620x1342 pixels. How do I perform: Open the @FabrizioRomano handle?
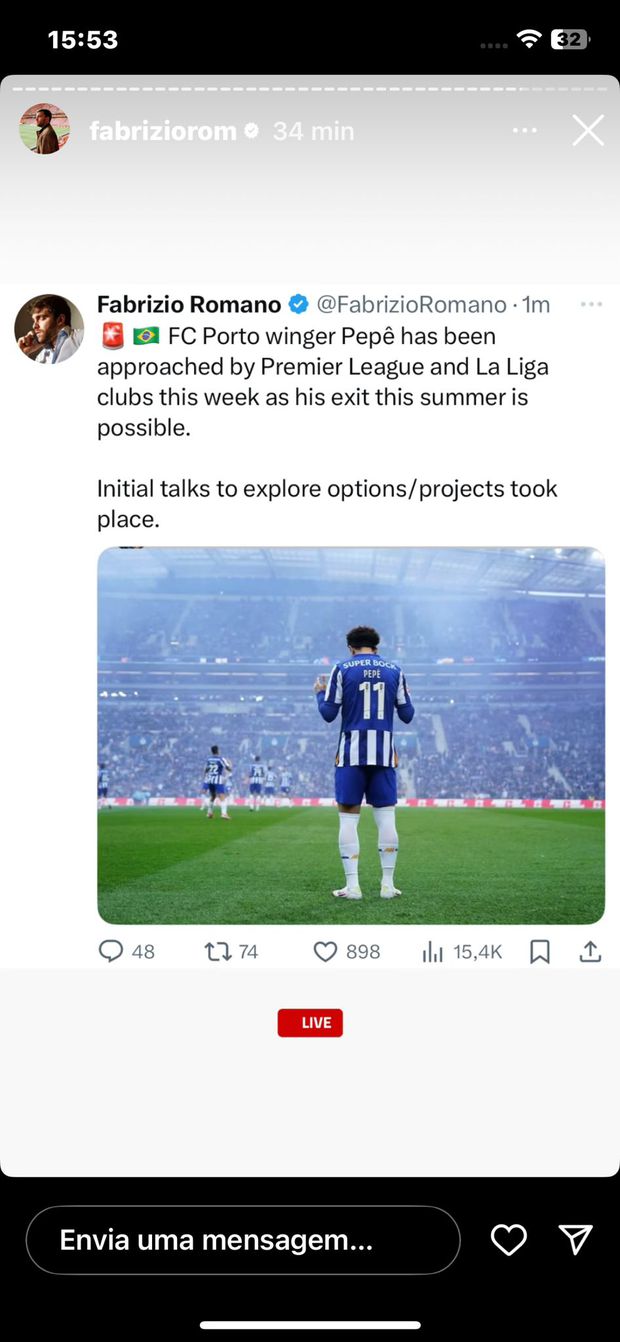click(x=411, y=304)
